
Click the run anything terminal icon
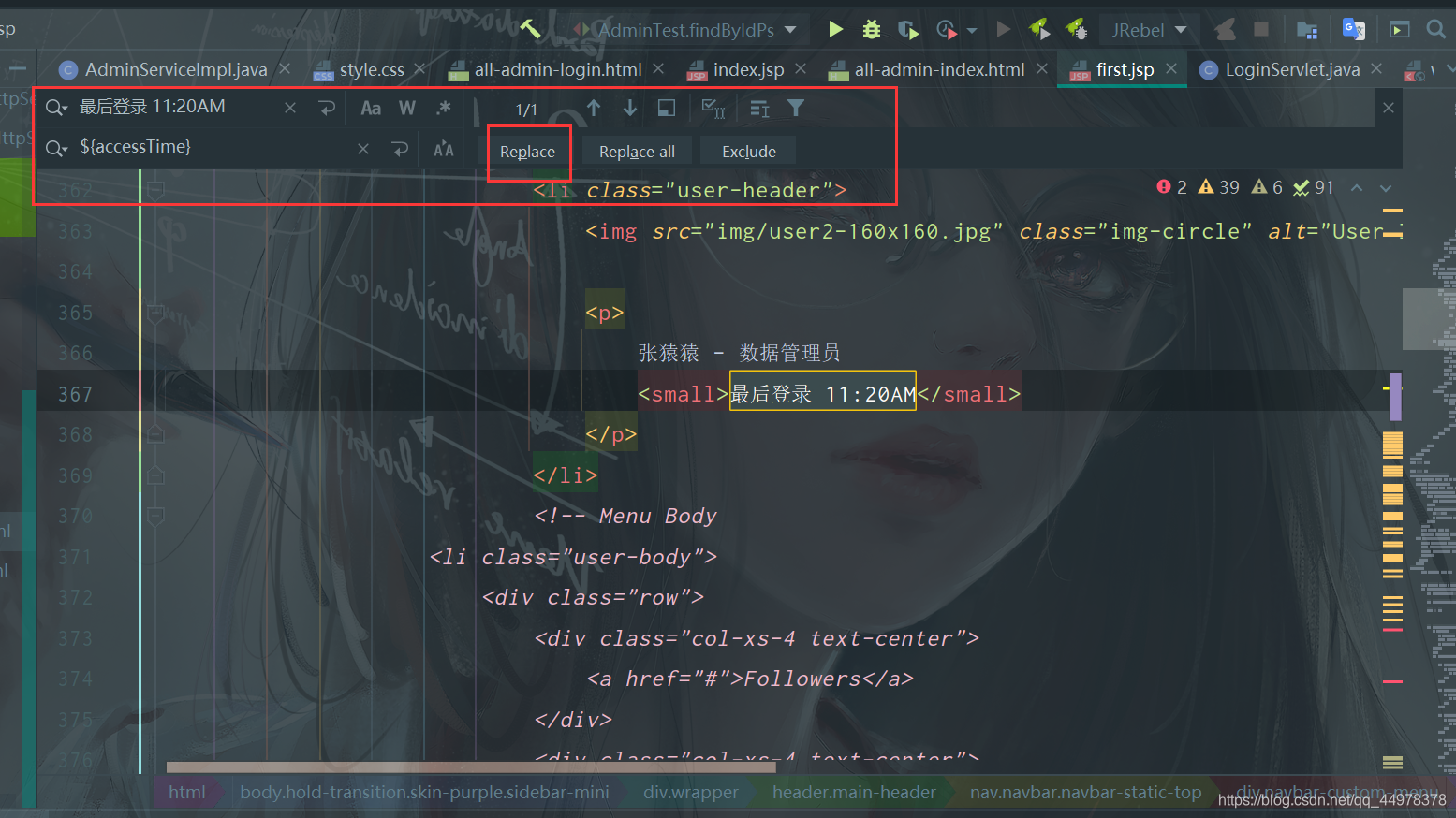click(x=1399, y=30)
